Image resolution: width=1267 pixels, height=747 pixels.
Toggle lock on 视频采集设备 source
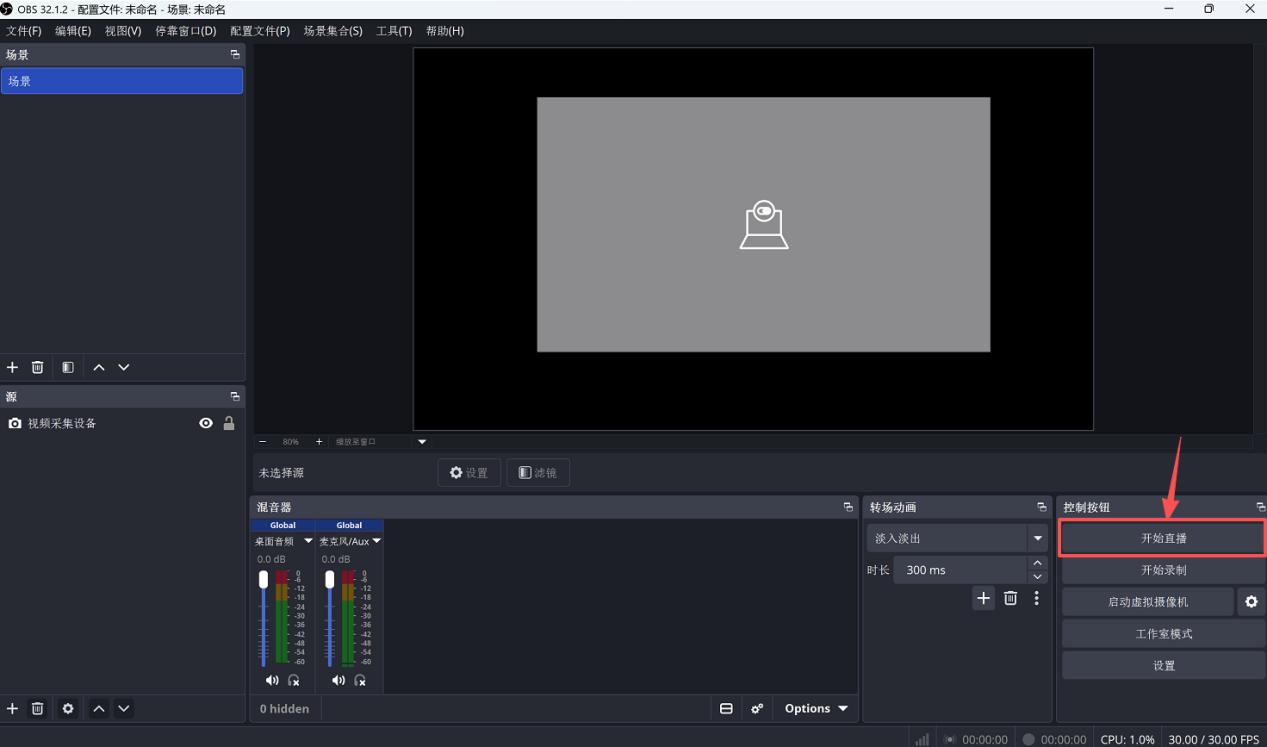click(x=229, y=423)
